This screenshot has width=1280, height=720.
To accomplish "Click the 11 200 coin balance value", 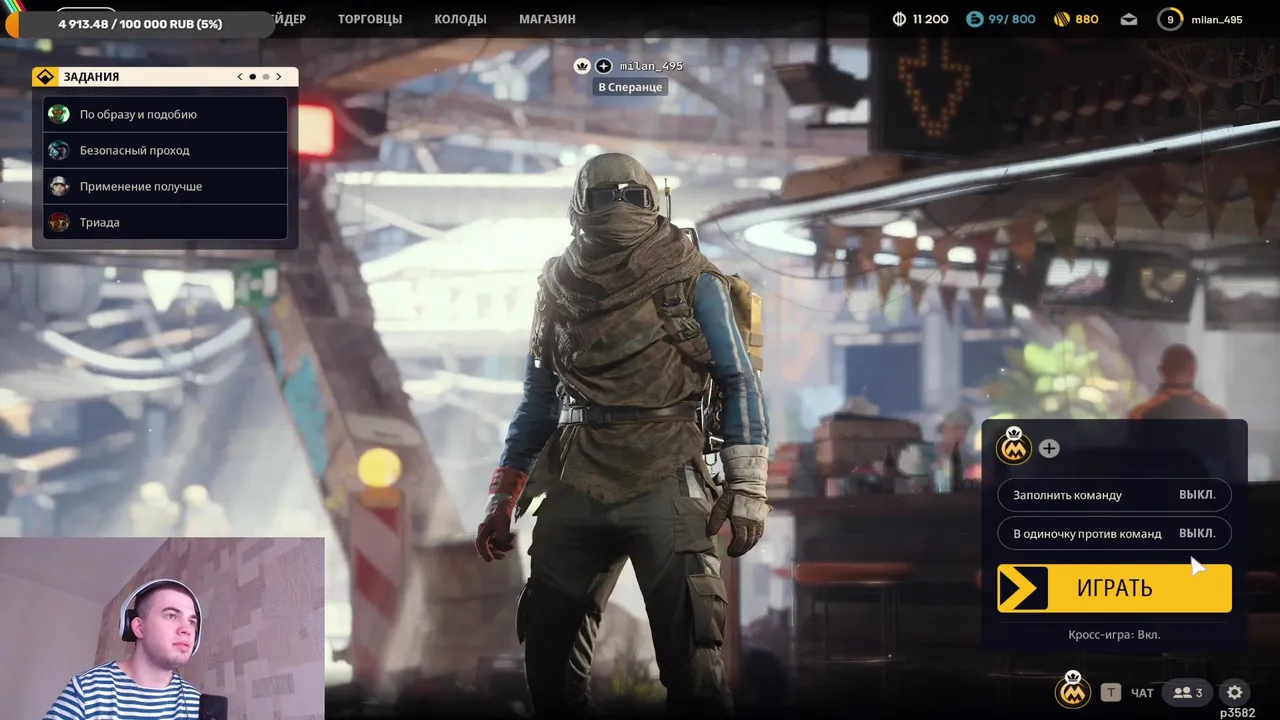I will pyautogui.click(x=930, y=19).
